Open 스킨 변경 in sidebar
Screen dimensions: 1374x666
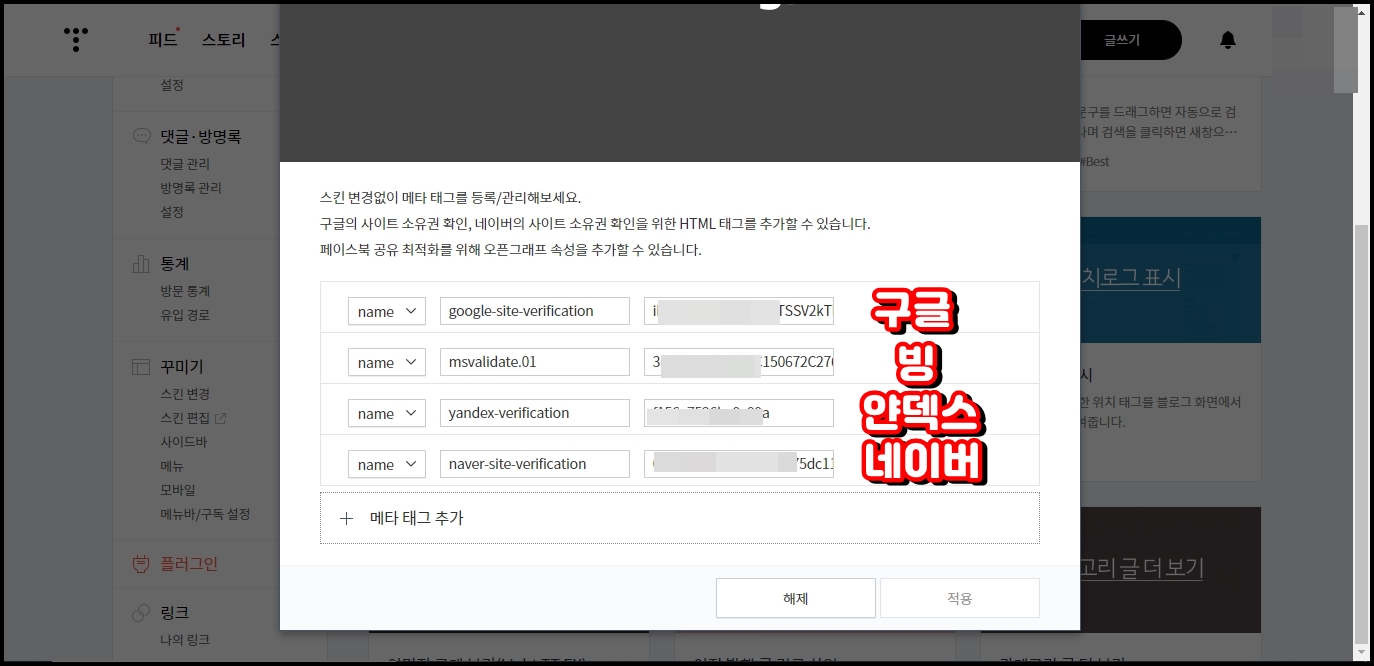185,394
